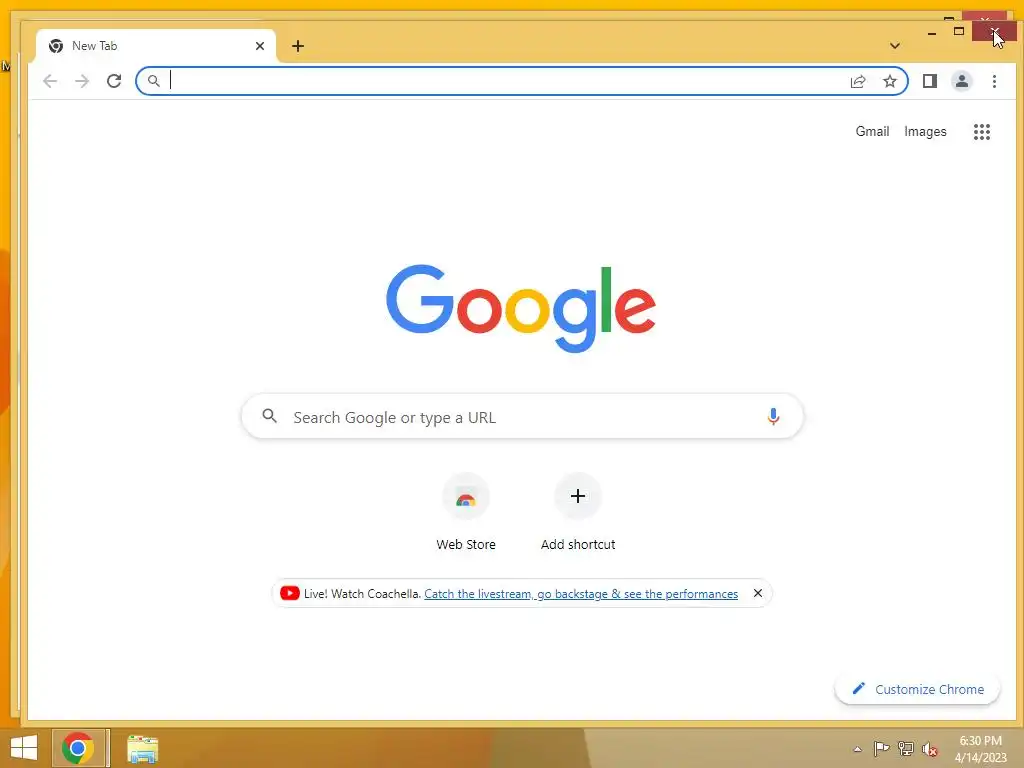The height and width of the screenshot is (768, 1024).
Task: Click the Chrome taskbar icon
Action: point(78,748)
